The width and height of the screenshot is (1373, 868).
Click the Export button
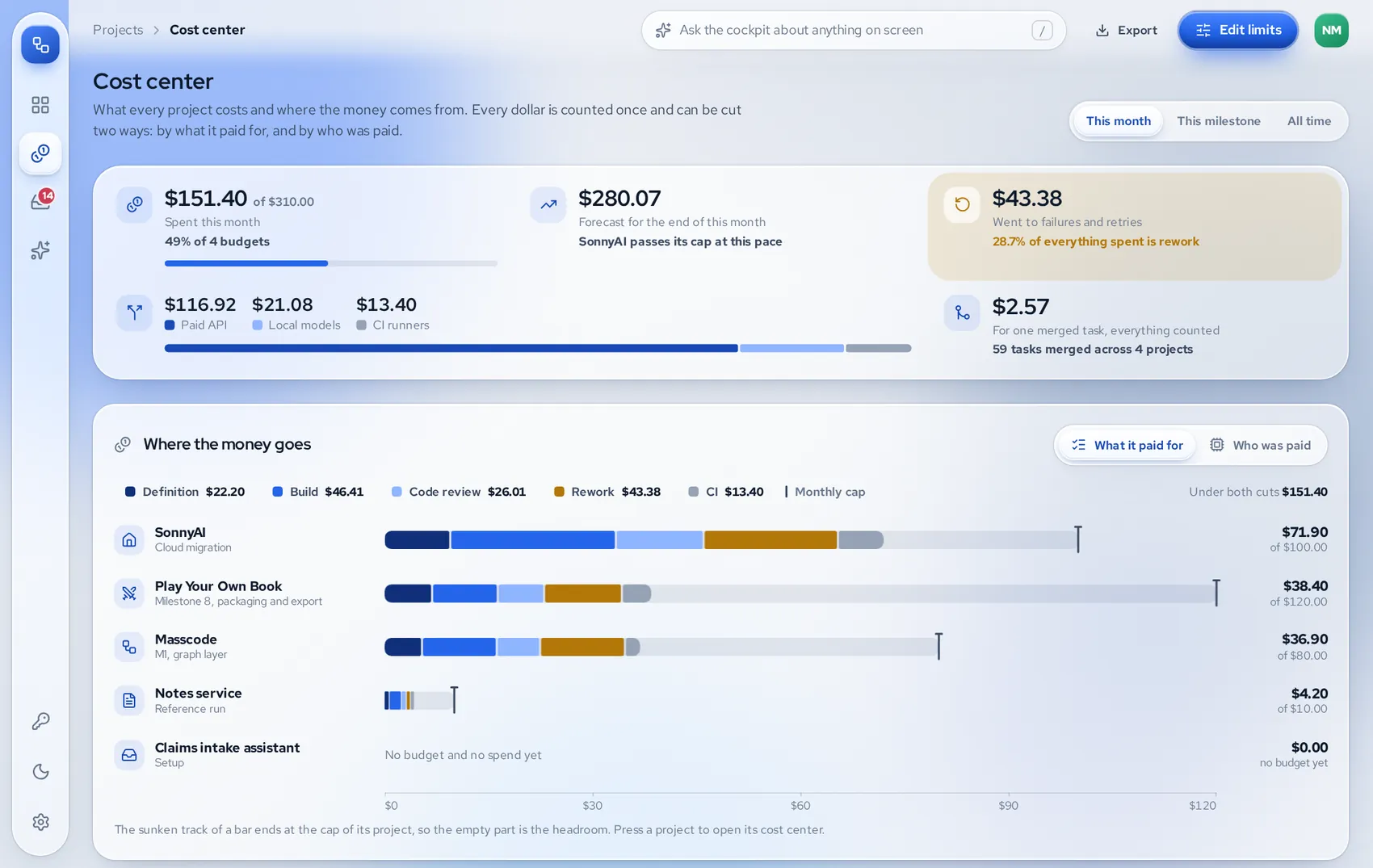(1127, 31)
